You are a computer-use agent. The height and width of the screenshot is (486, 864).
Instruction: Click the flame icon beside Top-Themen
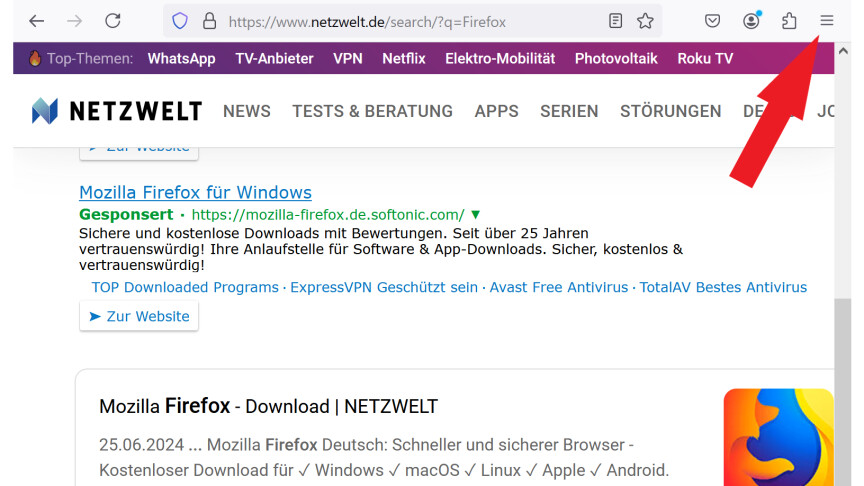tap(35, 58)
